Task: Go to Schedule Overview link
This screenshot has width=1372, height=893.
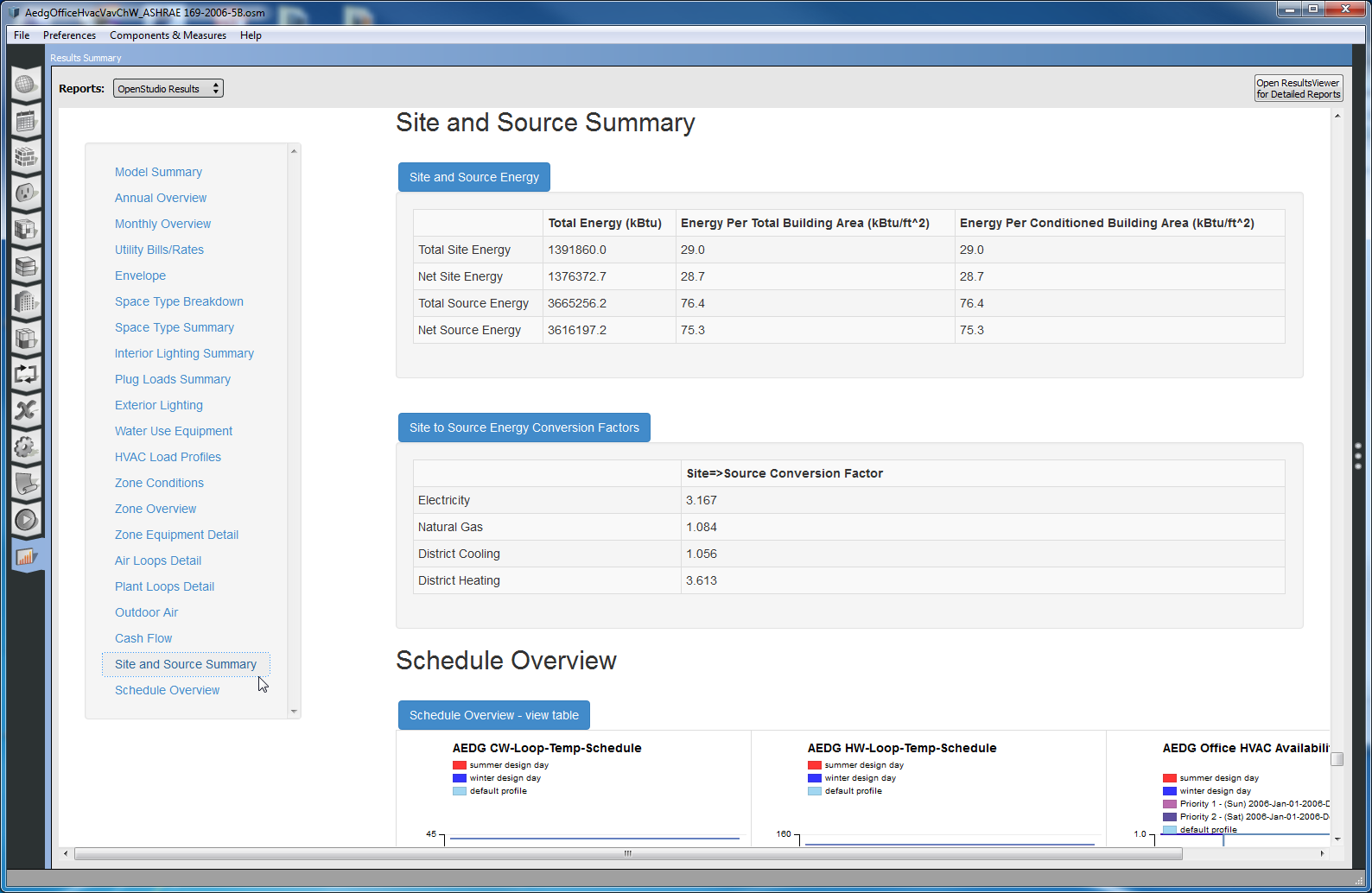Action: pyautogui.click(x=167, y=690)
